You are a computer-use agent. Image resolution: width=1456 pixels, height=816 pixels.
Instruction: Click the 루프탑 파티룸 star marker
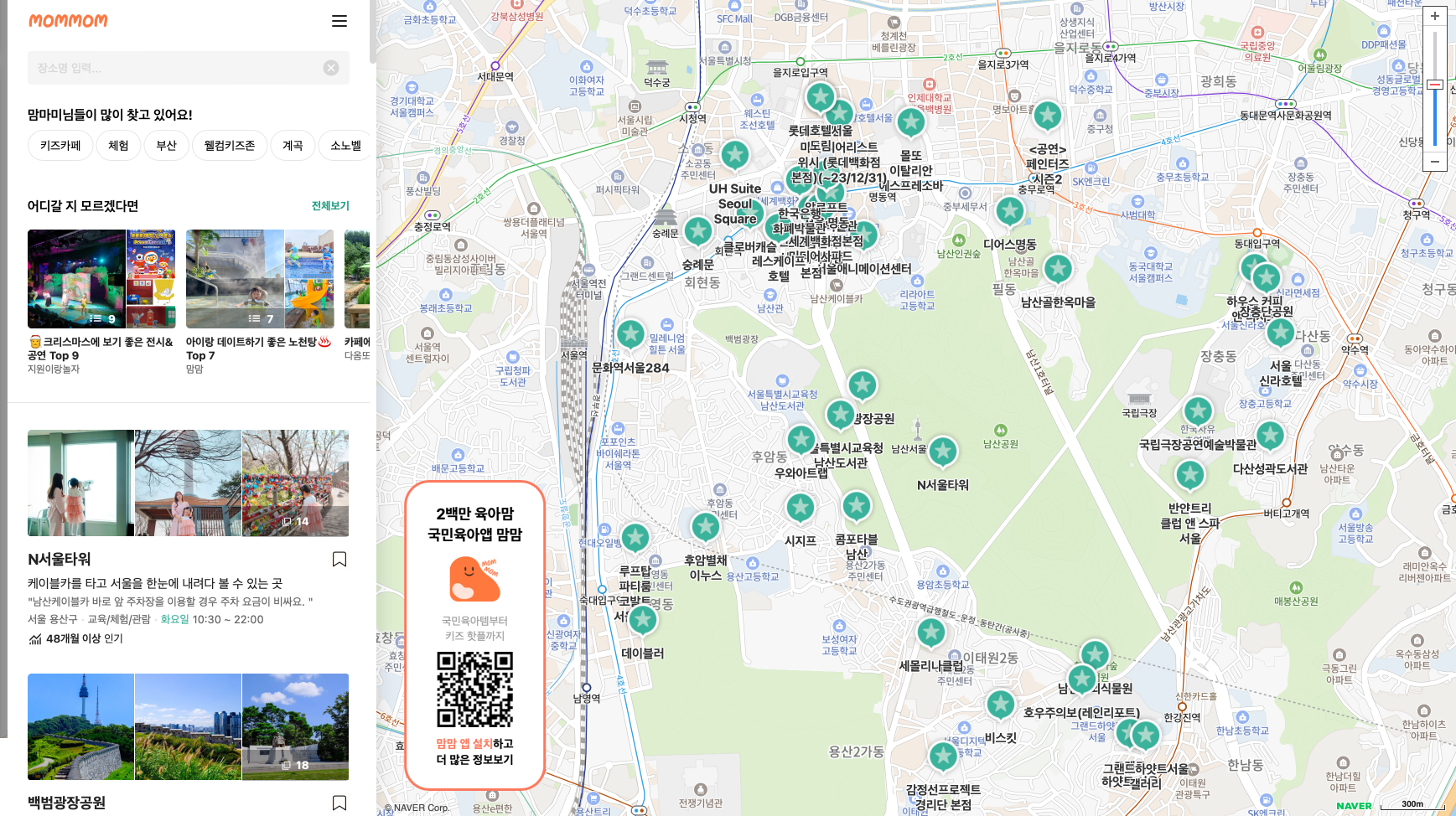[635, 538]
